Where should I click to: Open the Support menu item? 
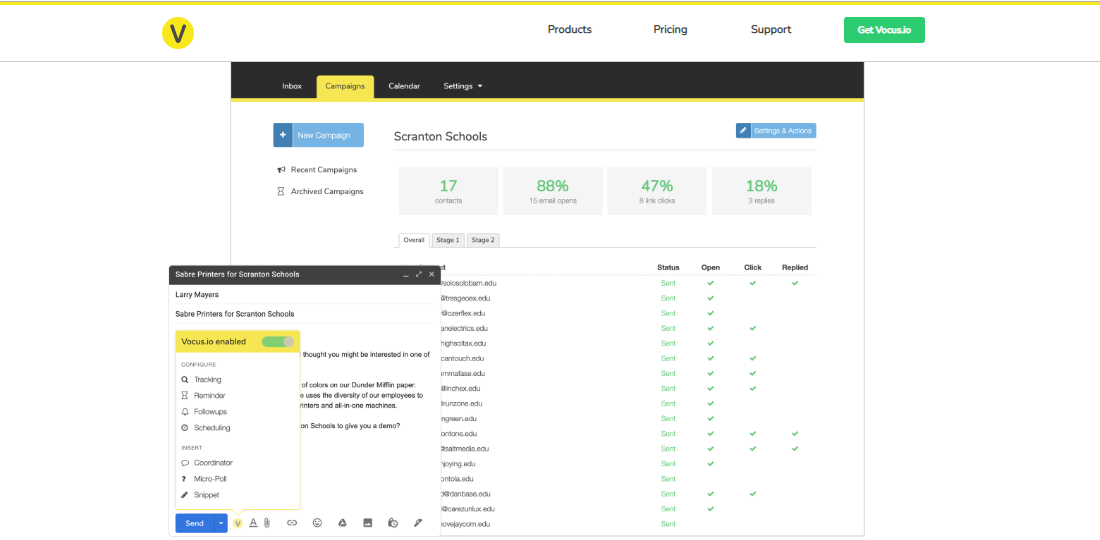[x=771, y=29]
